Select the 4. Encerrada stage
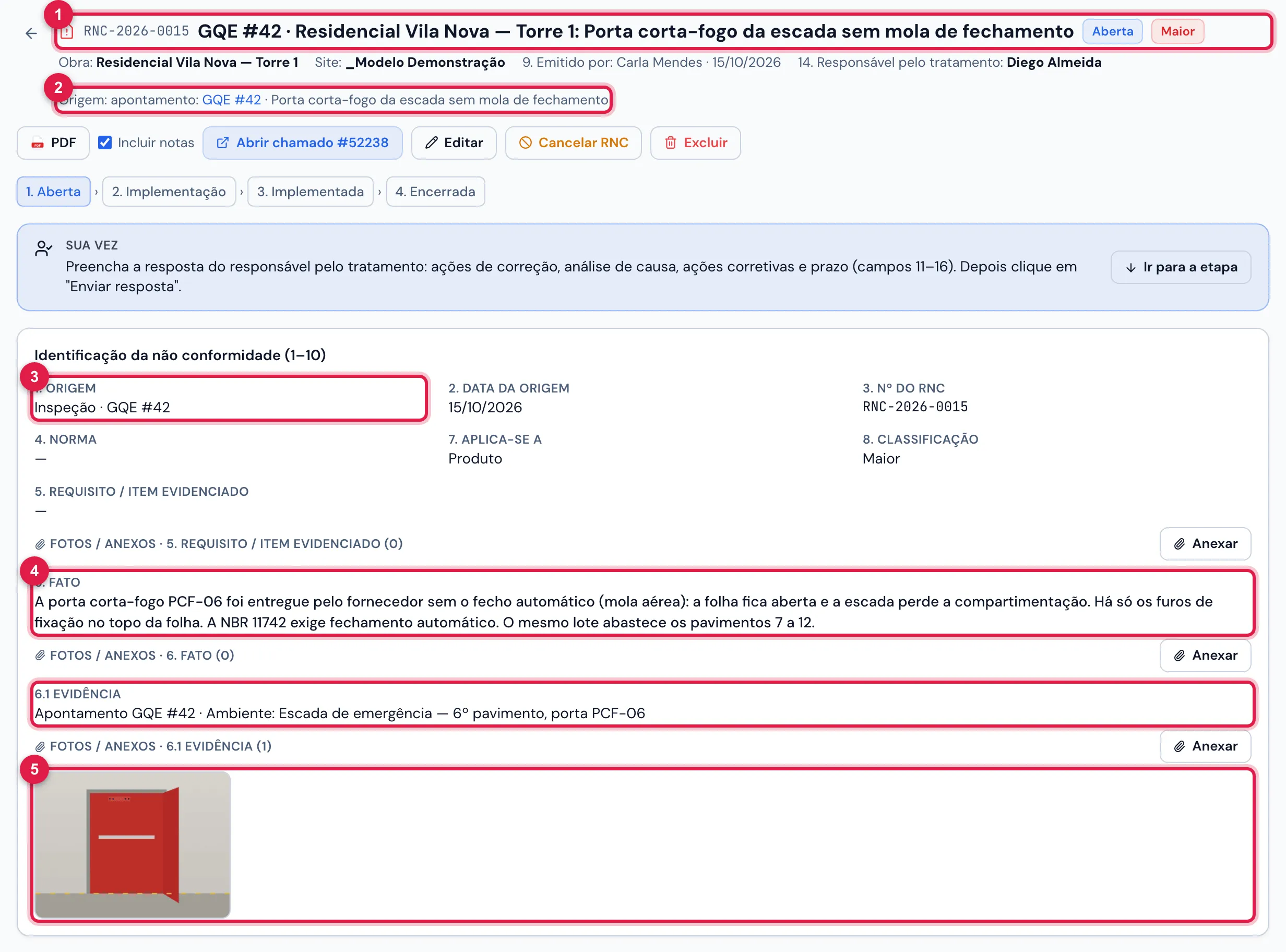This screenshot has width=1286, height=952. click(x=436, y=192)
